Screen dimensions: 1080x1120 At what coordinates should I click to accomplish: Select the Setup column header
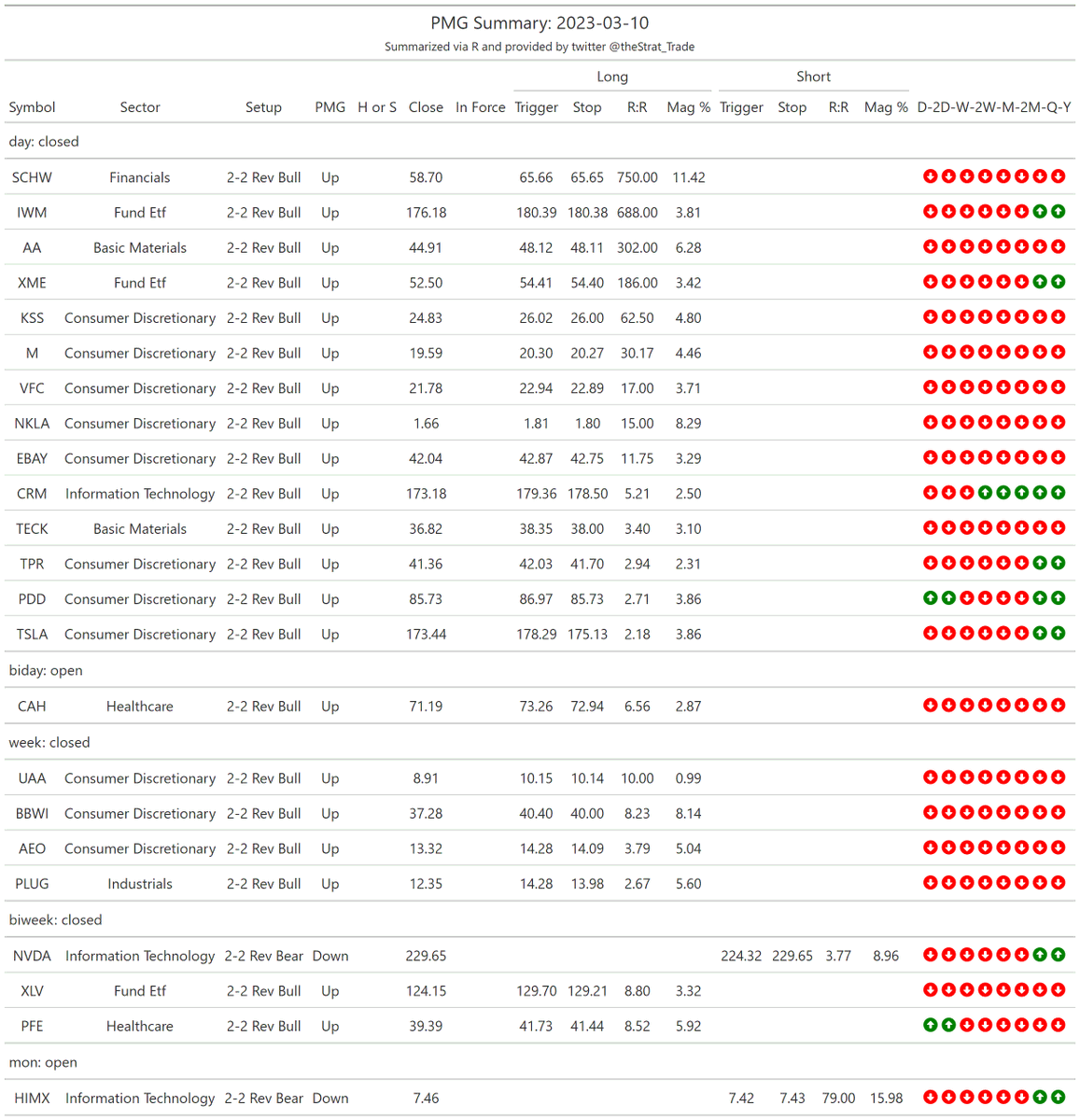[263, 107]
